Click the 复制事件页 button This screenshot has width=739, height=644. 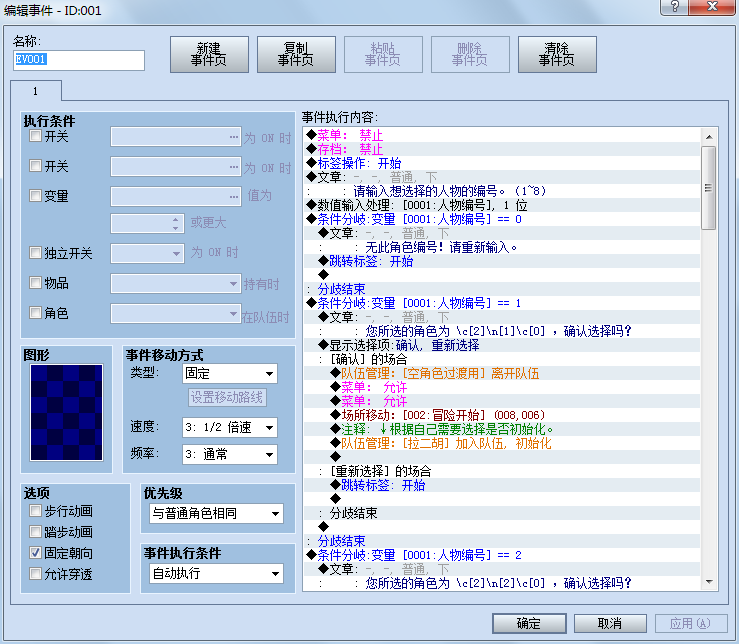[296, 55]
